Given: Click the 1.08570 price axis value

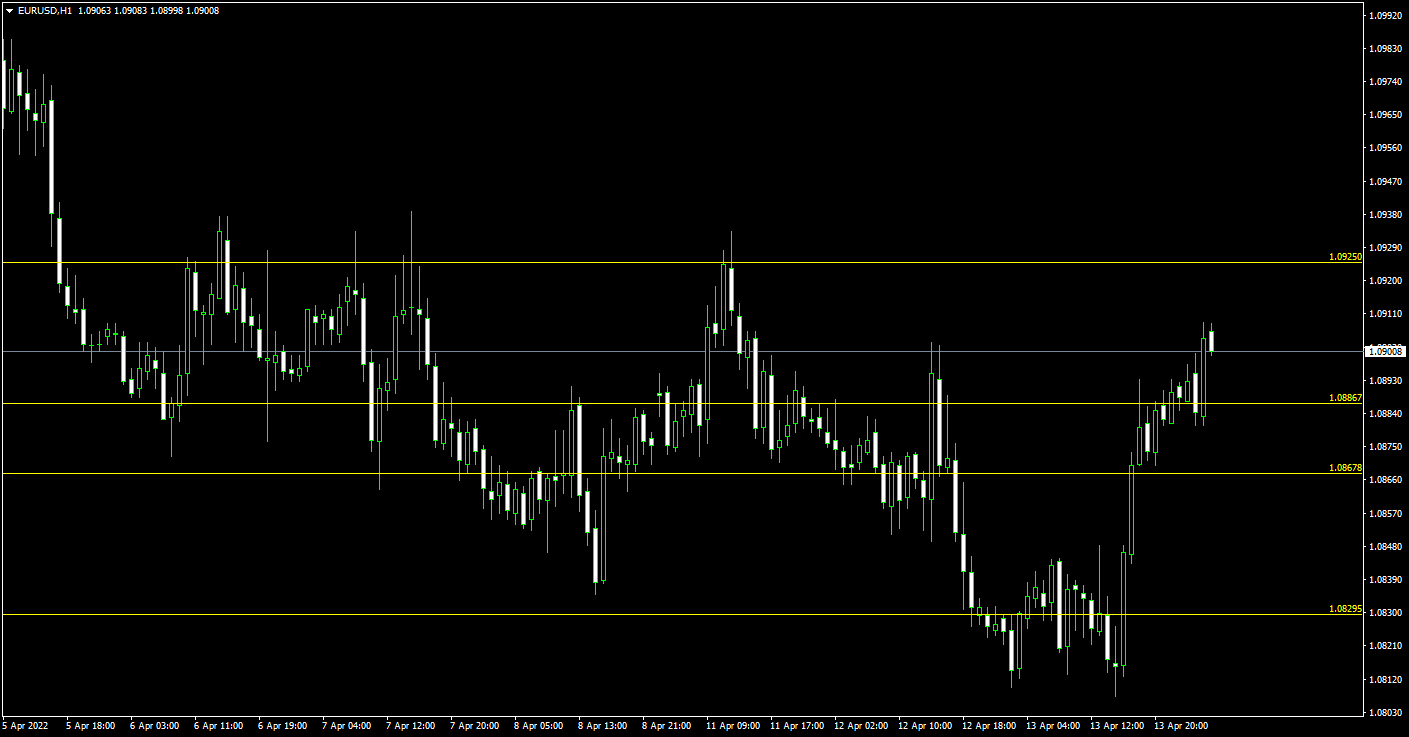Looking at the screenshot, I should tap(1385, 514).
